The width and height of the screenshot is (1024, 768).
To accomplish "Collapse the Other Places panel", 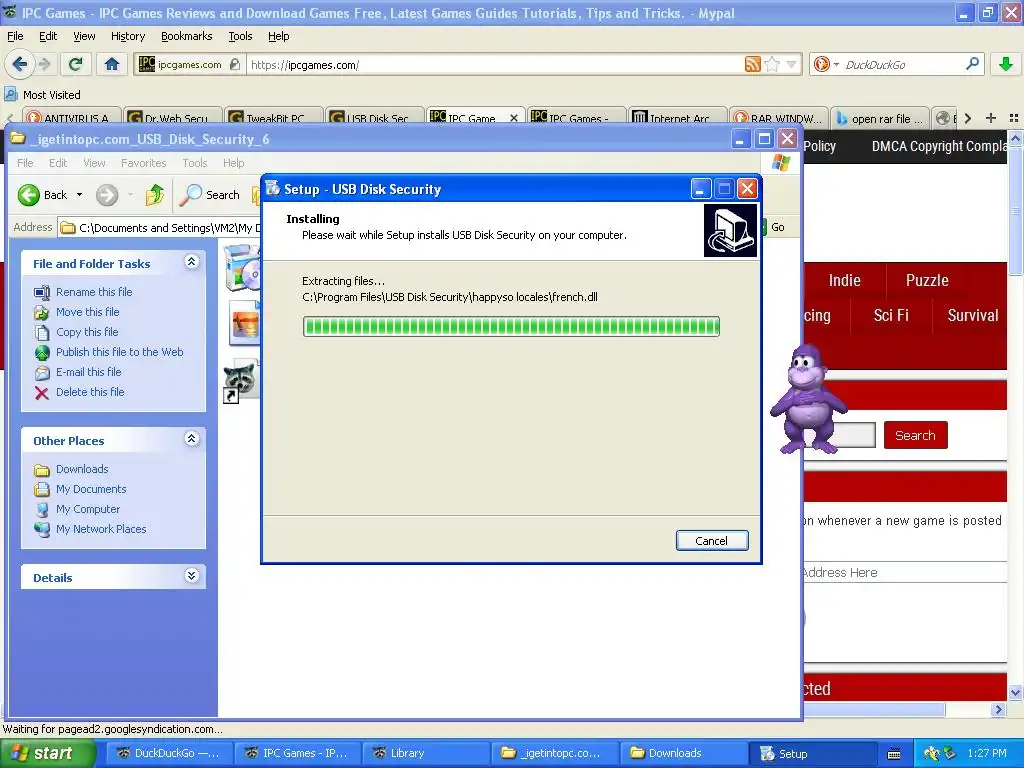I will click(191, 438).
